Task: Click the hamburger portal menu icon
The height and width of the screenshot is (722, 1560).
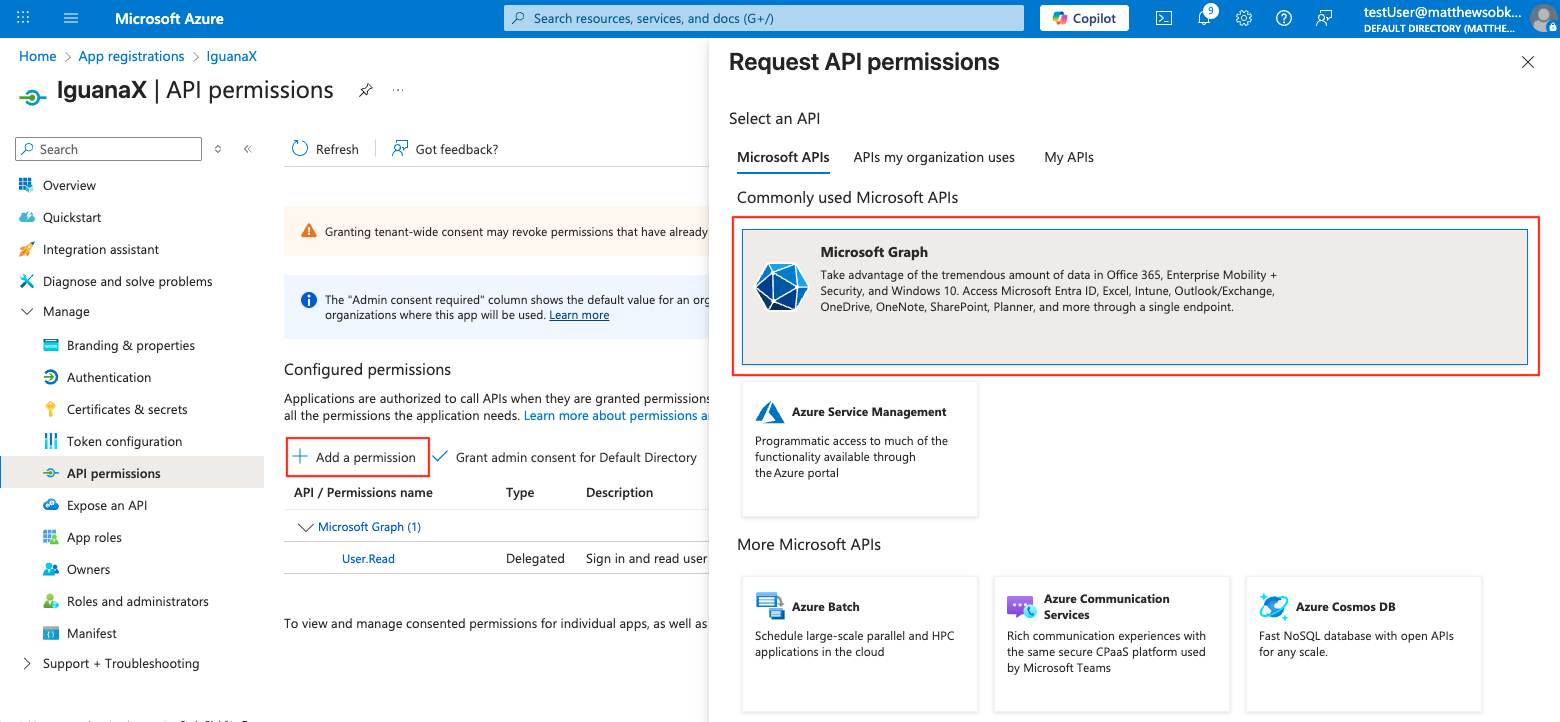Action: (71, 18)
